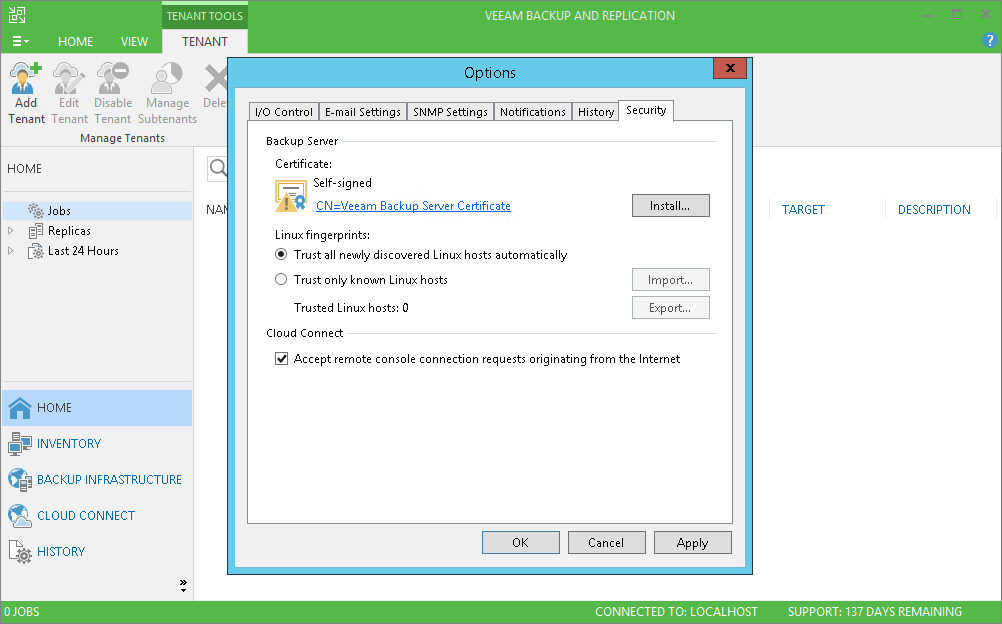Open help via question mark icon

(x=989, y=40)
